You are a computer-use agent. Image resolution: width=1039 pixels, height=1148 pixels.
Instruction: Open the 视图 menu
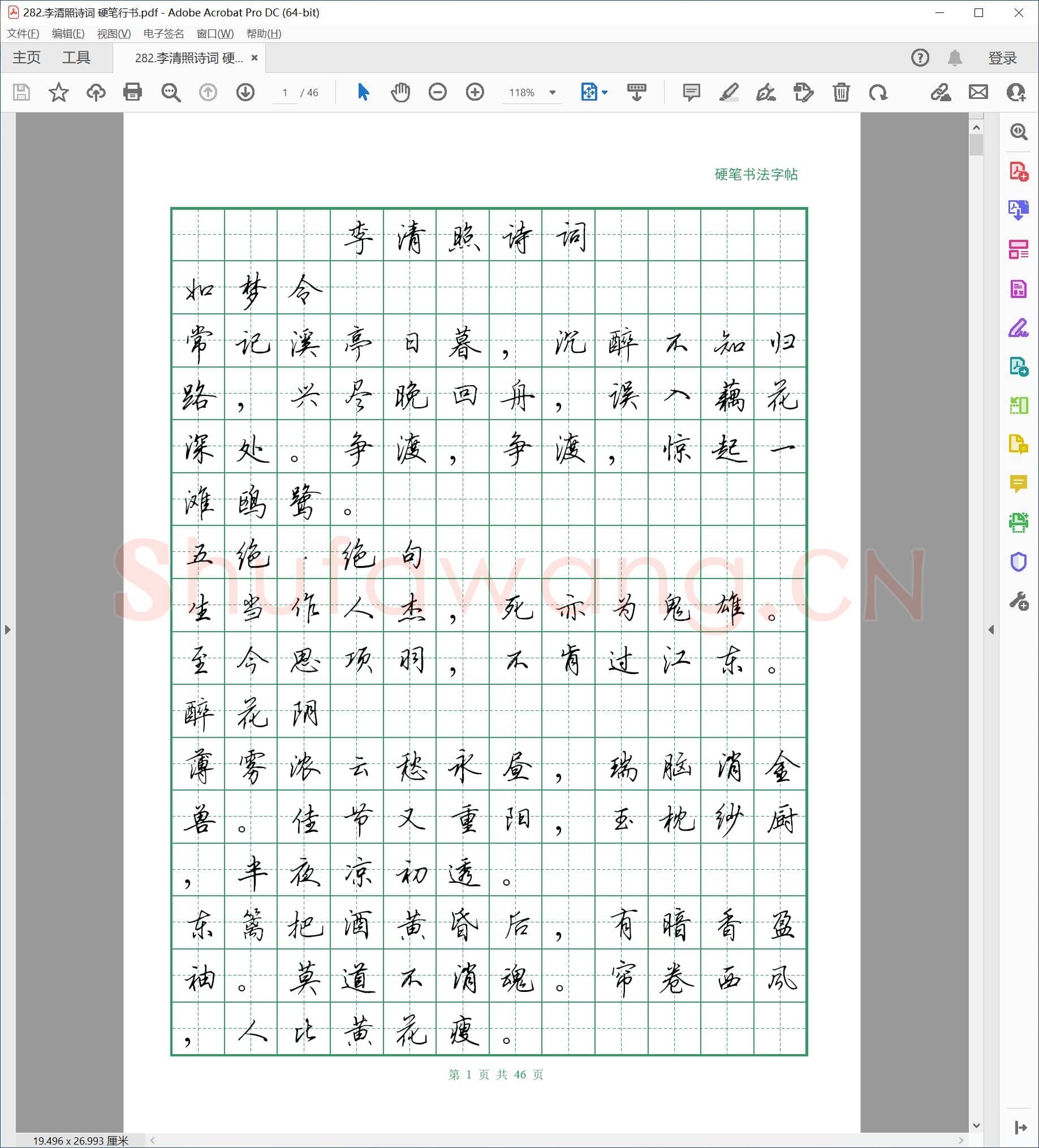coord(114,34)
